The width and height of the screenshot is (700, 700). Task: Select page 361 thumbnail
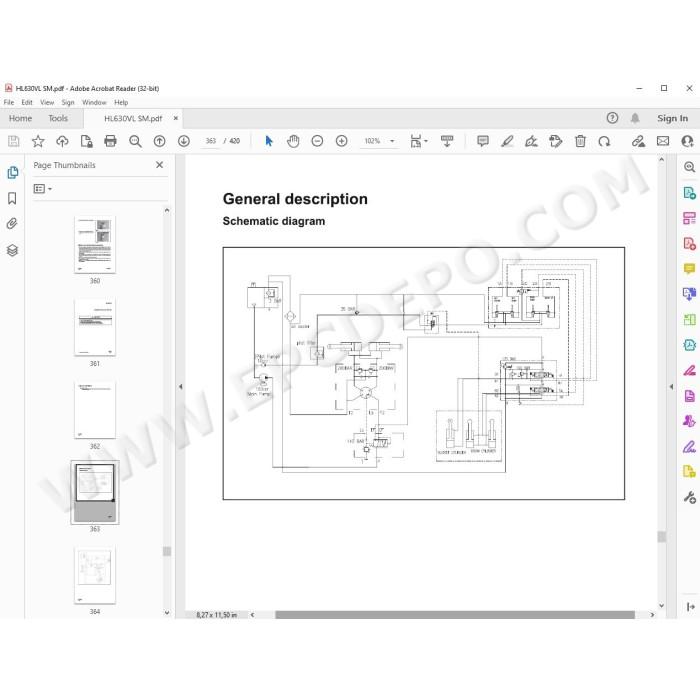tap(95, 327)
